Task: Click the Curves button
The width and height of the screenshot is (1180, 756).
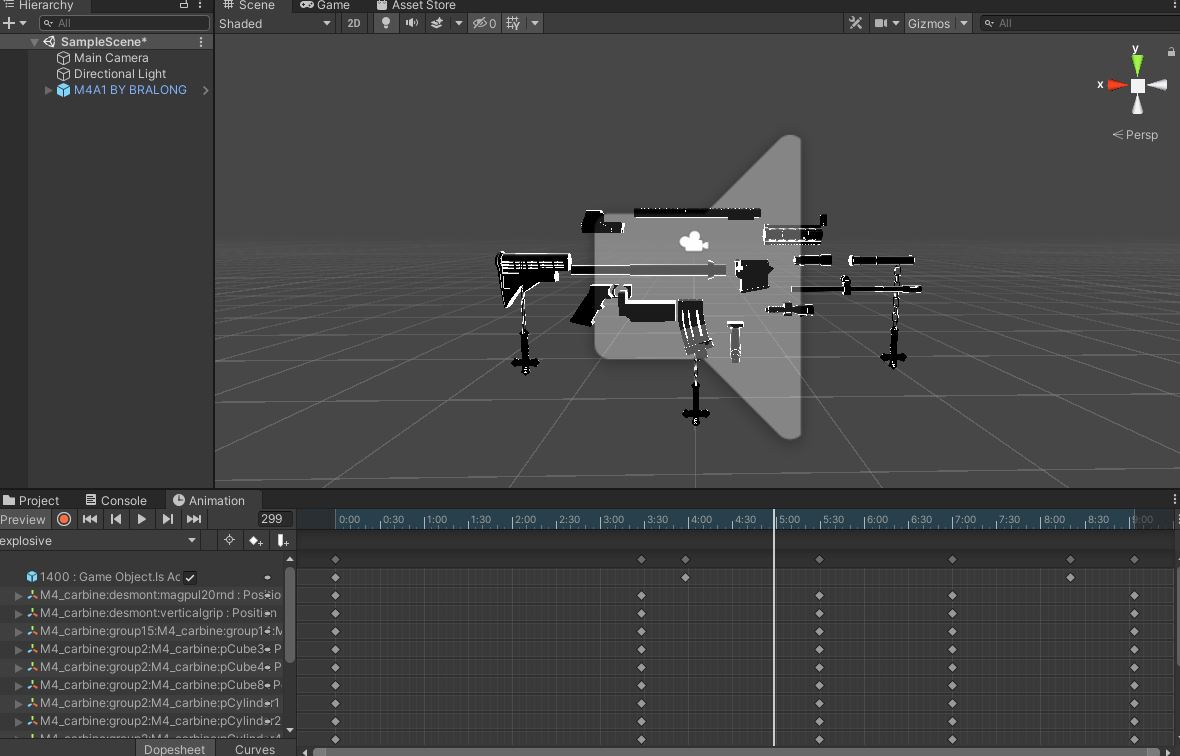Action: (x=255, y=749)
